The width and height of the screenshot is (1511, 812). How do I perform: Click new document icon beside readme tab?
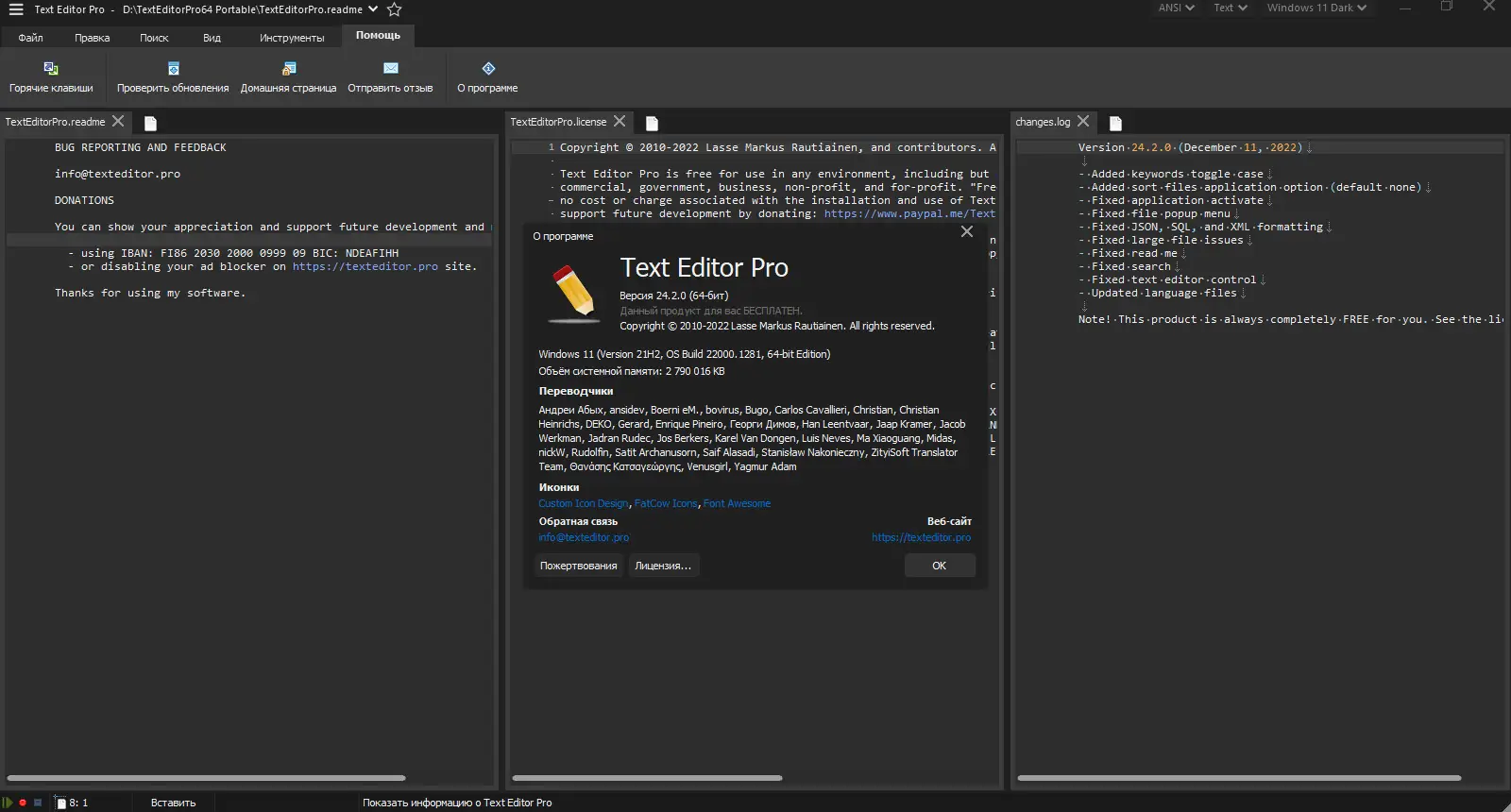point(150,123)
